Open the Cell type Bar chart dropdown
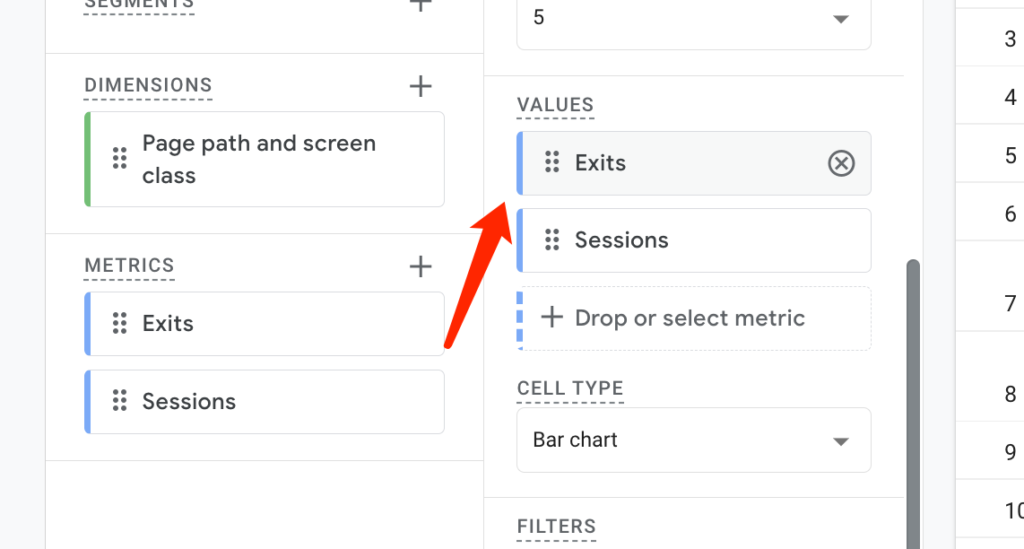The height and width of the screenshot is (549, 1024). pos(694,440)
